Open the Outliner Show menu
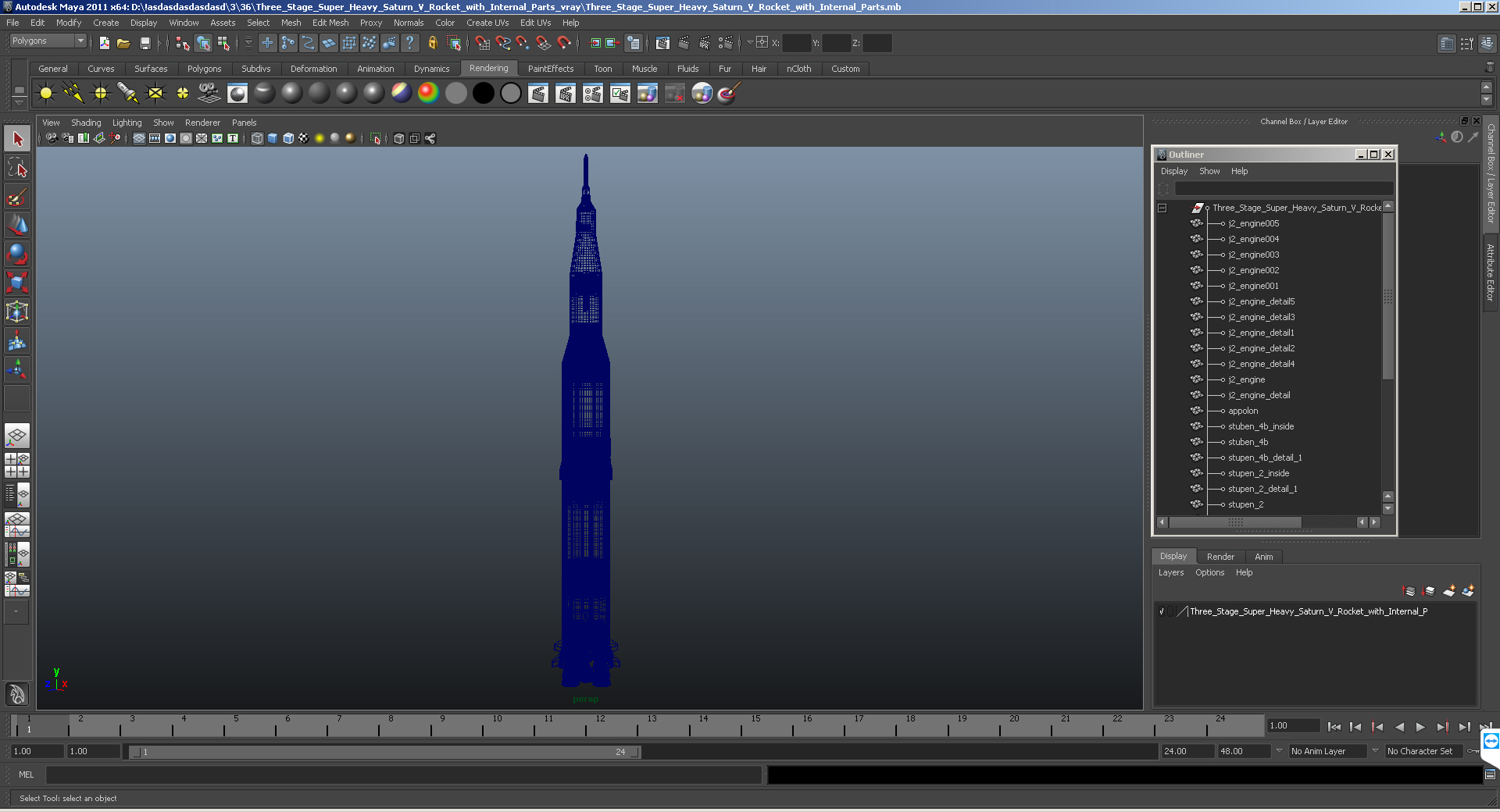The height and width of the screenshot is (812, 1500). click(1209, 171)
